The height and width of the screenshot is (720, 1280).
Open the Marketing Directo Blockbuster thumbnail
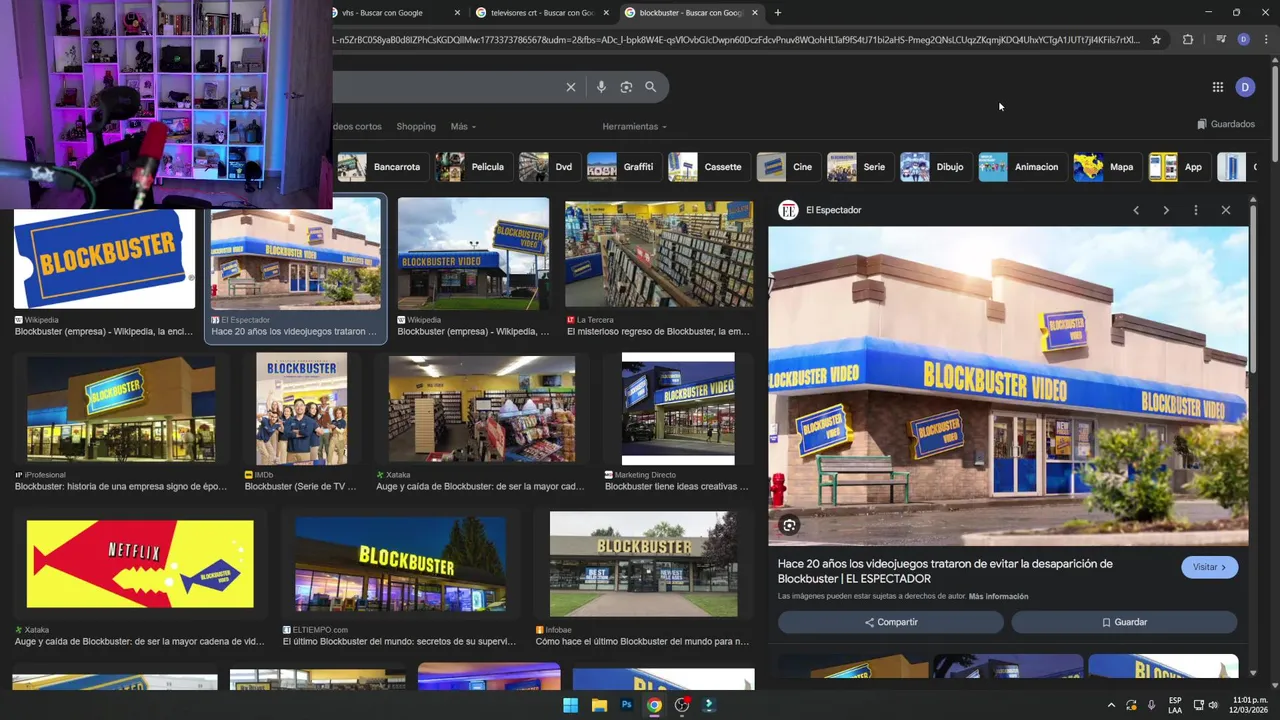678,409
